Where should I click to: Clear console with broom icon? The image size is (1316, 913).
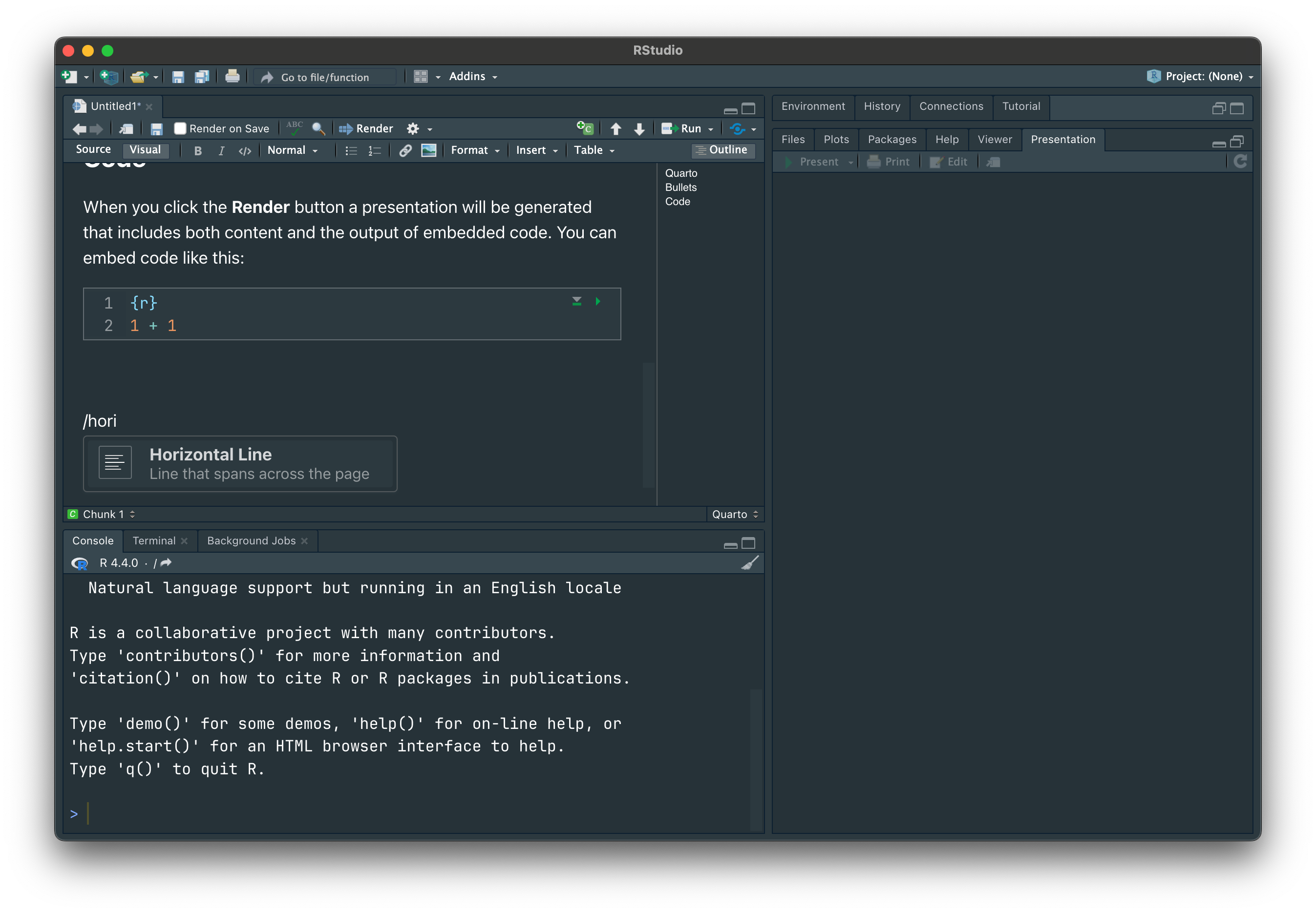click(749, 563)
